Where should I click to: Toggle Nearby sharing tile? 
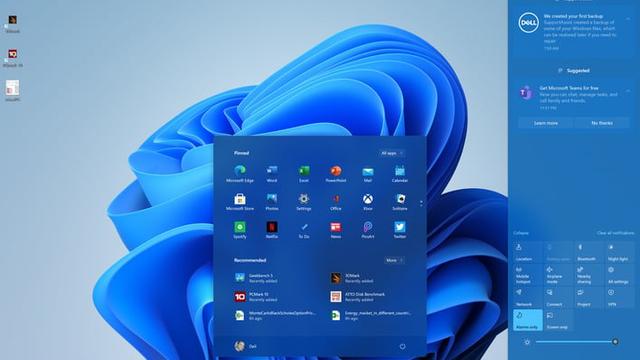pyautogui.click(x=588, y=275)
